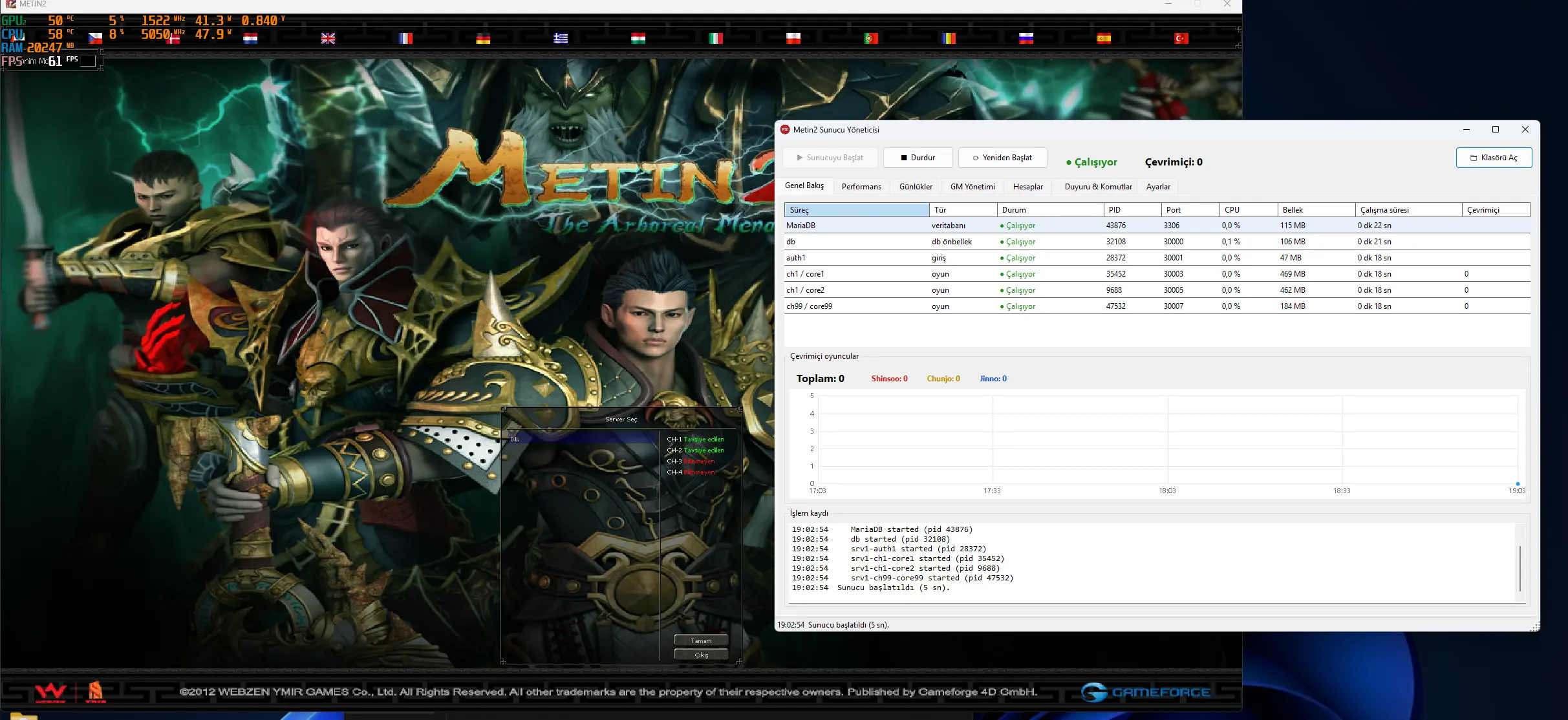
Task: Sort by the Süreç column header
Action: pyautogui.click(x=857, y=210)
